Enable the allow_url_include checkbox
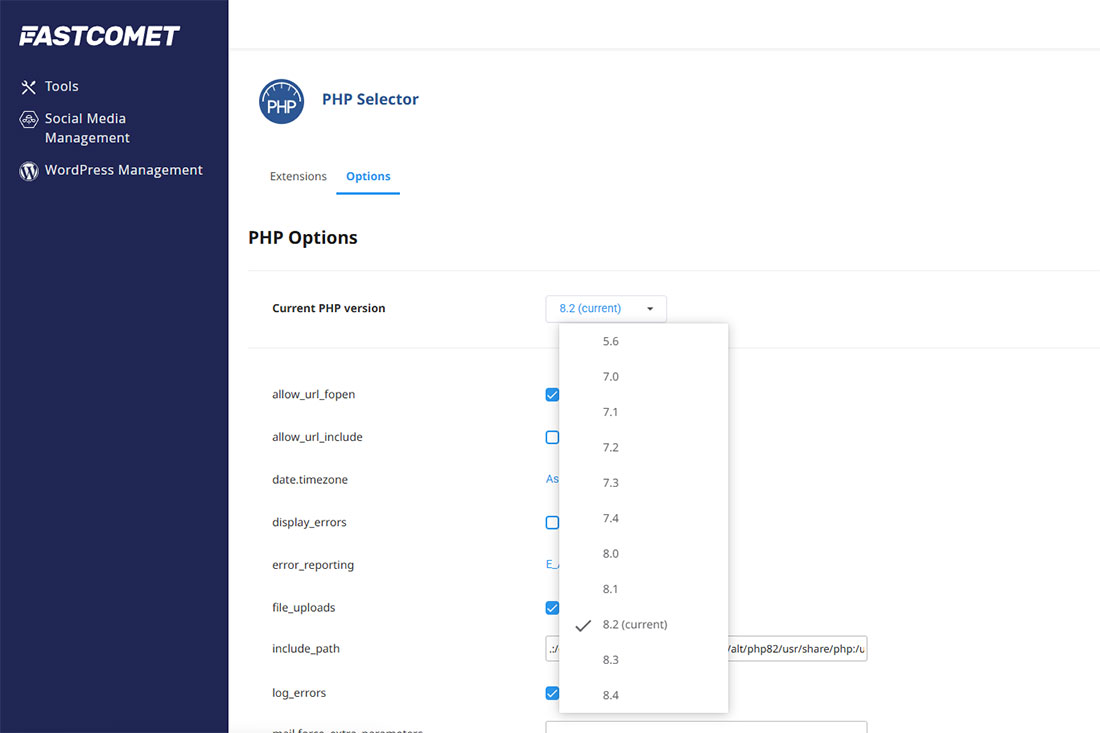The width and height of the screenshot is (1100, 733). pyautogui.click(x=552, y=437)
